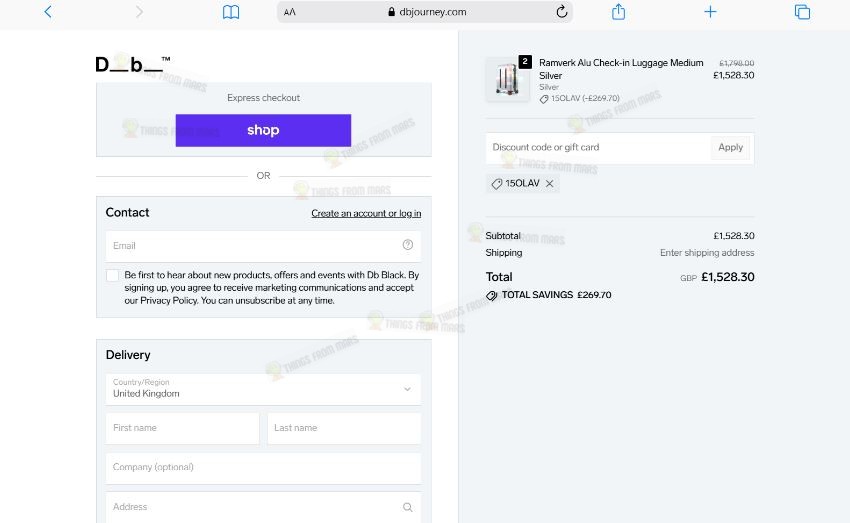Click the struck-through £1,798.00 price

[x=737, y=63]
